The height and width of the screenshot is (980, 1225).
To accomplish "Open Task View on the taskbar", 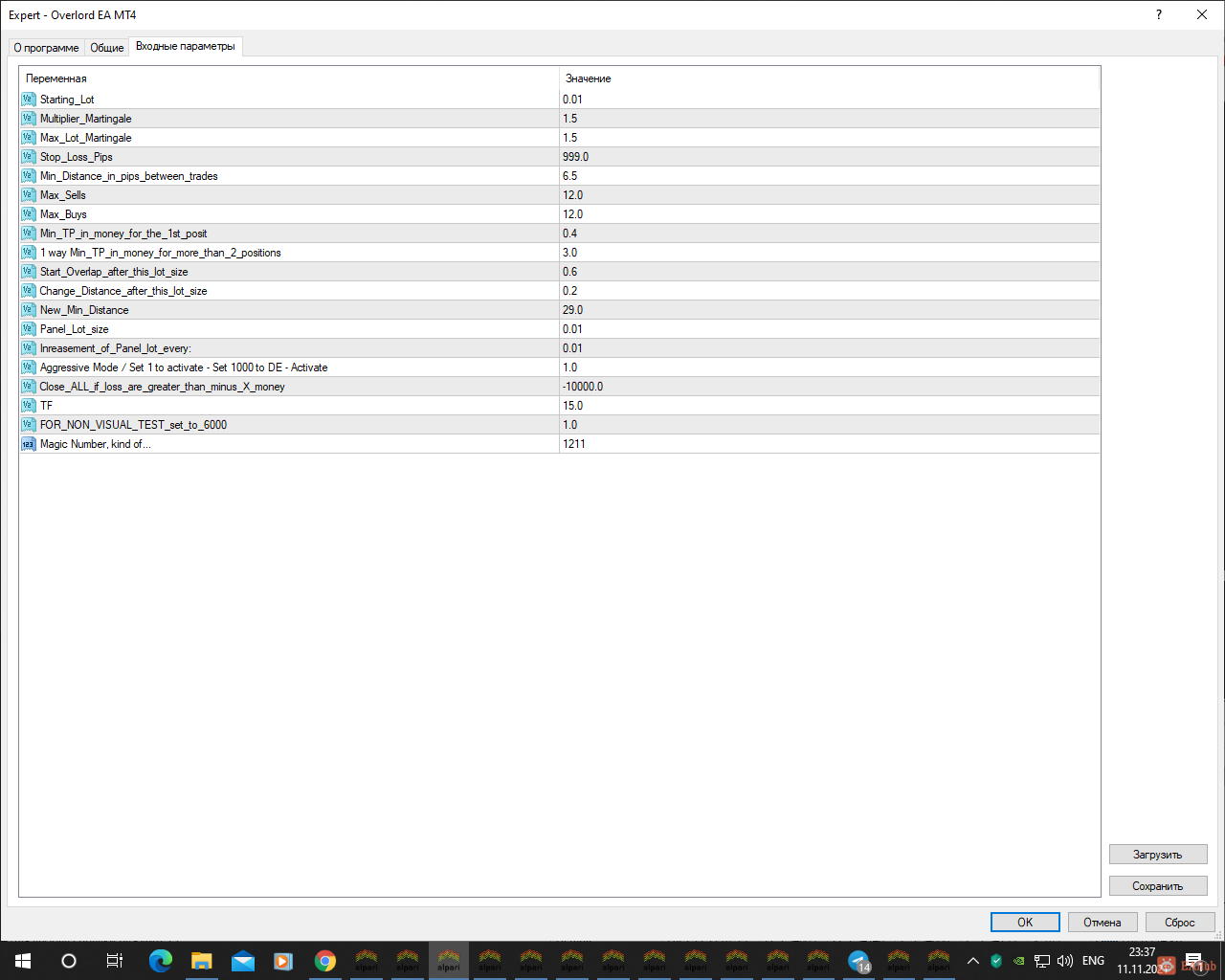I will pos(114,961).
